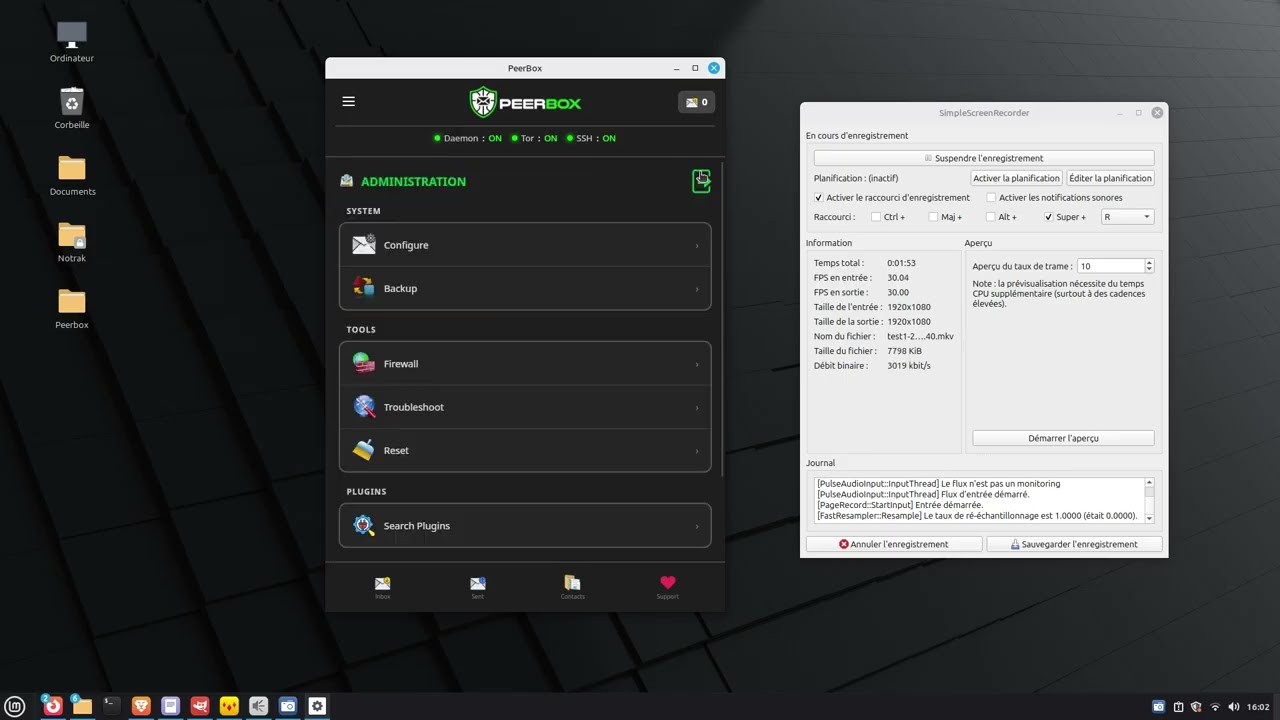The height and width of the screenshot is (720, 1280).
Task: Click the PeerBox panel scrollbar
Action: click(721, 320)
